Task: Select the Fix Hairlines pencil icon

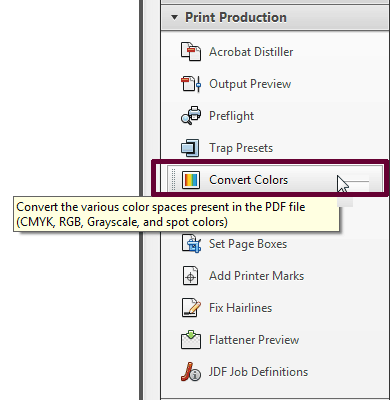Action: coord(191,308)
